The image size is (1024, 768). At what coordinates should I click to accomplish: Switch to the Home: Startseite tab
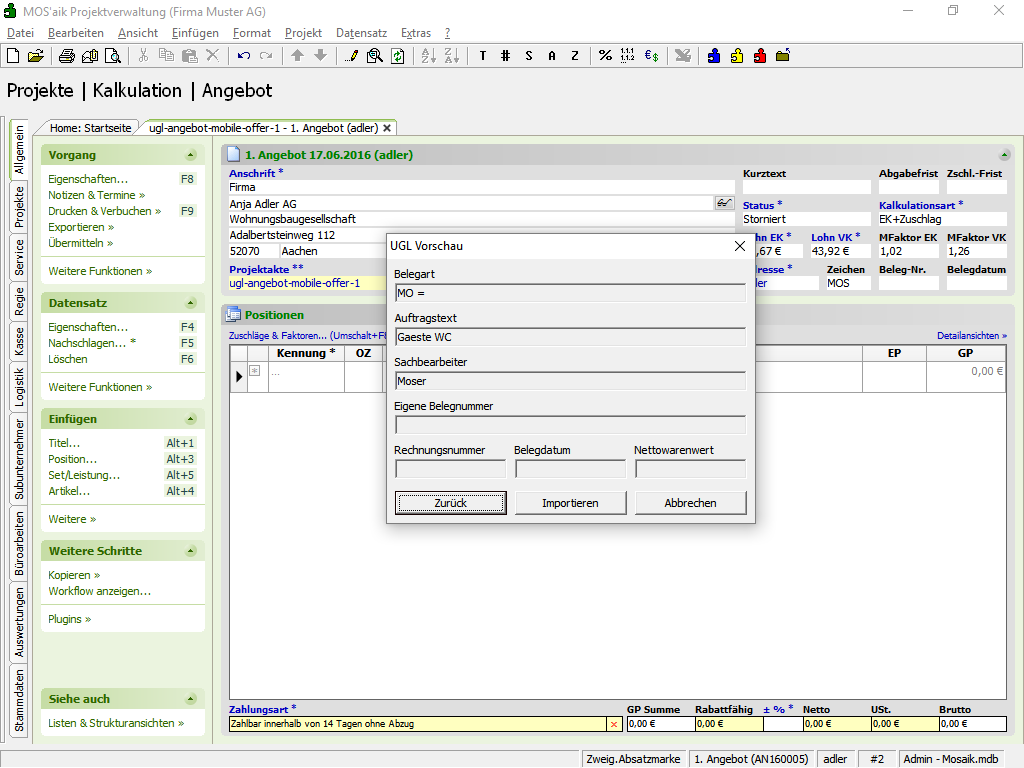pos(90,128)
